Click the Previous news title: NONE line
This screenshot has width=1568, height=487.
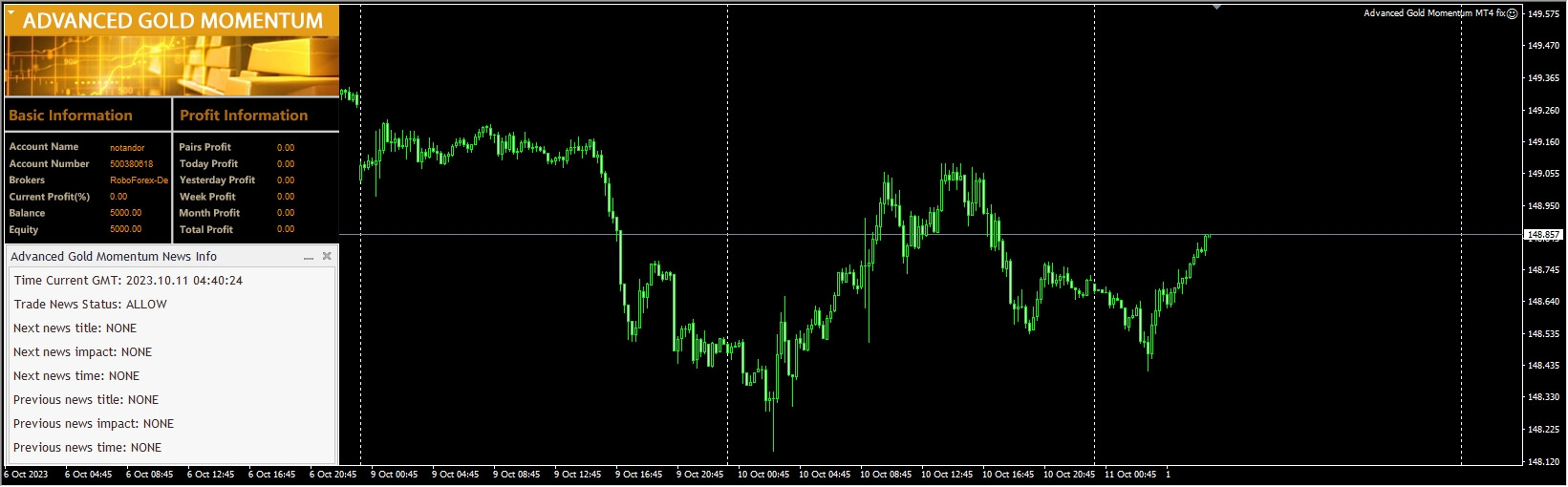tap(86, 400)
